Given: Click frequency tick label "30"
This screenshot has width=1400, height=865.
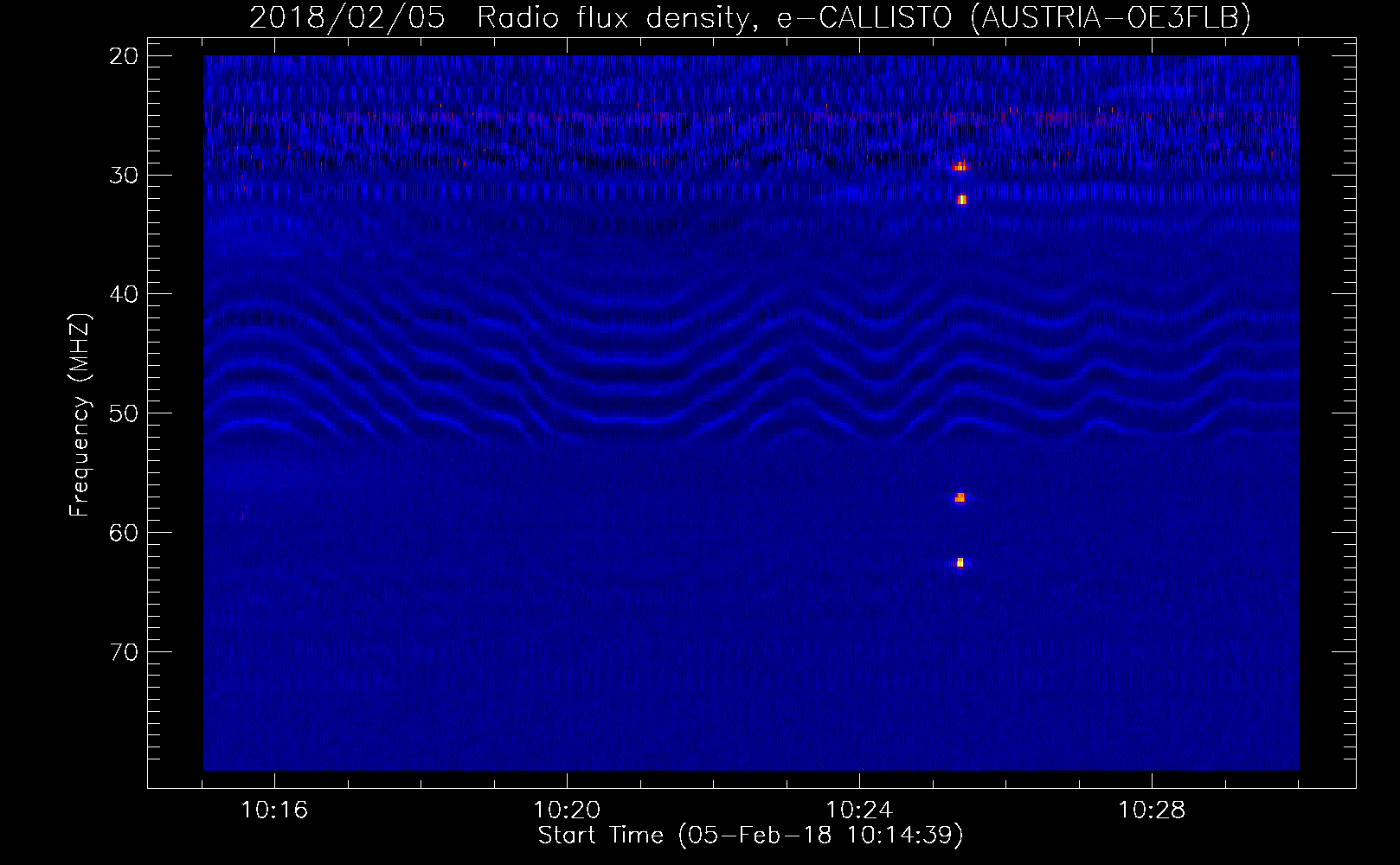Looking at the screenshot, I should pyautogui.click(x=125, y=176).
